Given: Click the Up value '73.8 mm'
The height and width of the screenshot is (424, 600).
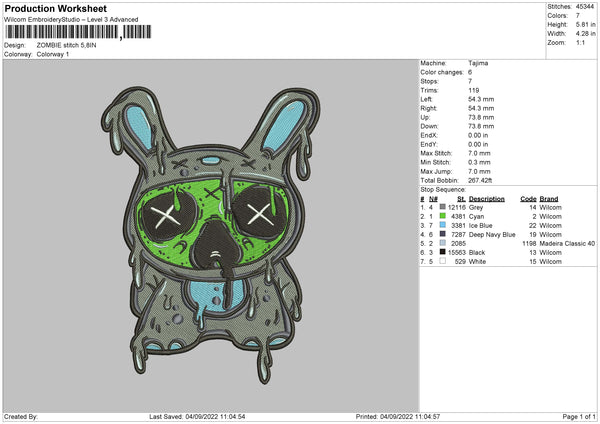Looking at the screenshot, I should 481,117.
